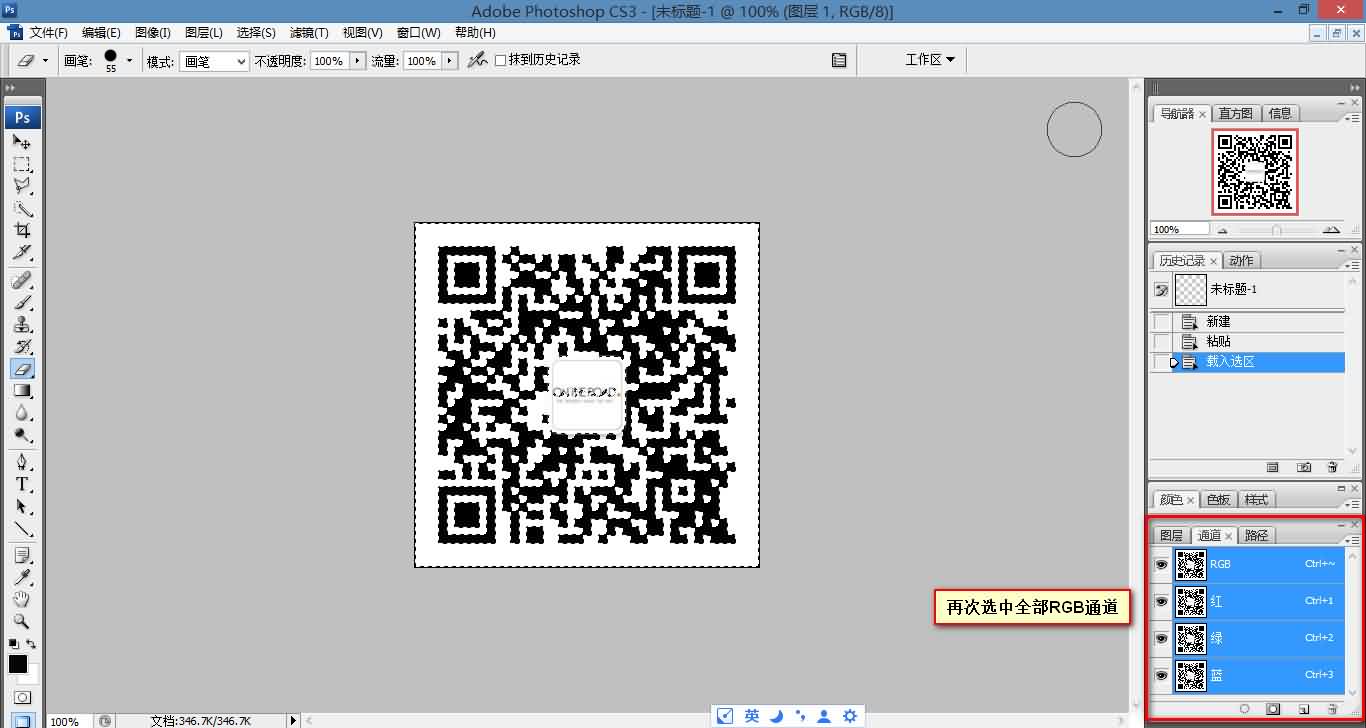Select the Polygonal Lasso tool

22,186
